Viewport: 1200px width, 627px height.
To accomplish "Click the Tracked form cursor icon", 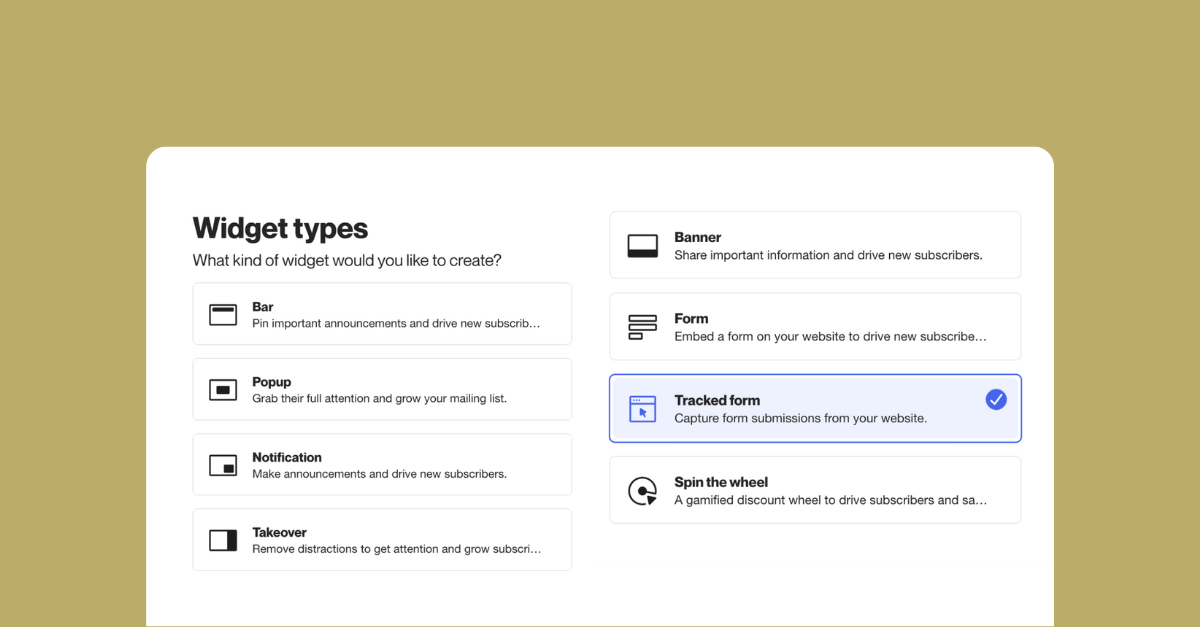I will 642,408.
